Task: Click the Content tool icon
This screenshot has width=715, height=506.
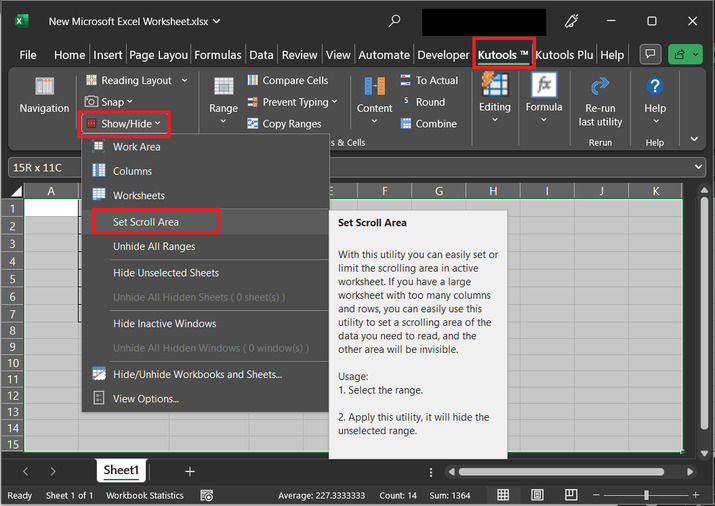Action: pos(374,87)
